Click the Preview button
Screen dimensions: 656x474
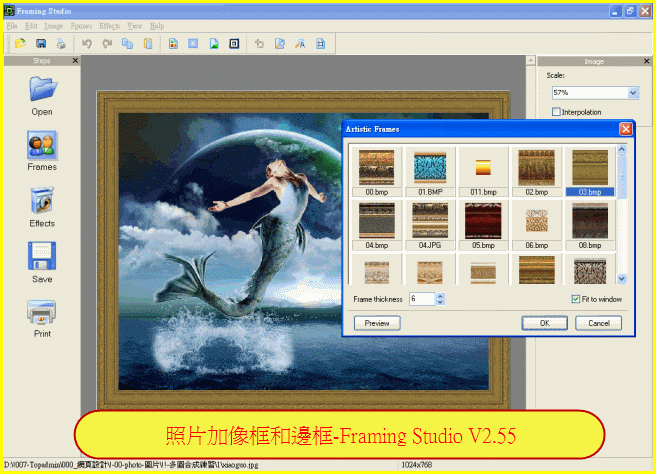(377, 323)
